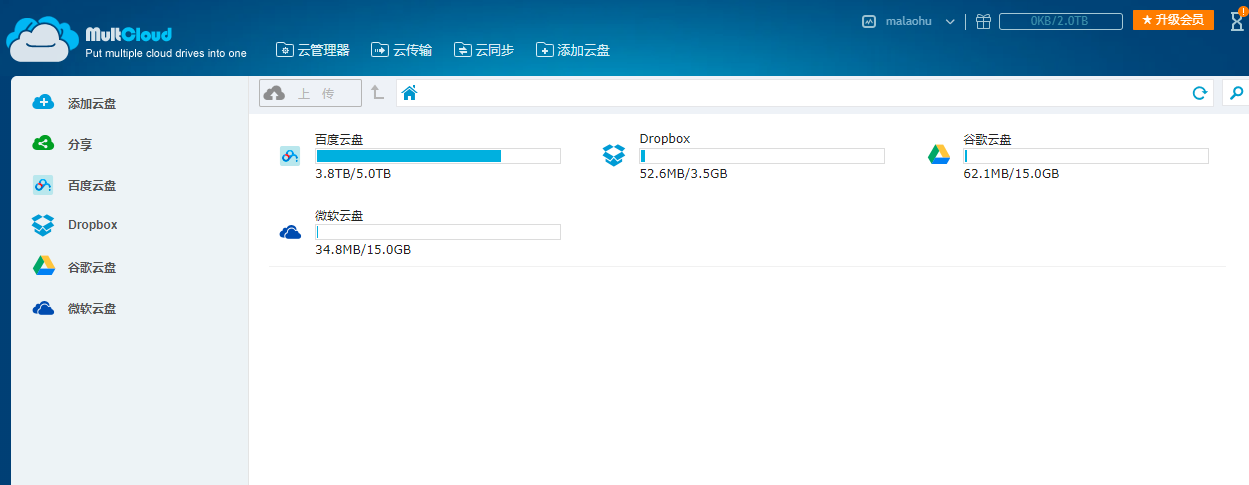1249x485 pixels.
Task: Click the 34.8MB/15.0GB usage text
Action: click(363, 250)
